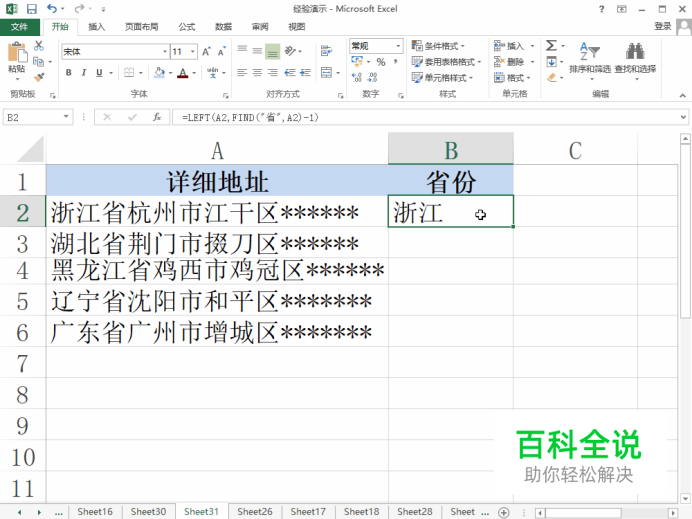Image resolution: width=692 pixels, height=519 pixels.
Task: Click the new sheet plus icon
Action: pyautogui.click(x=504, y=512)
